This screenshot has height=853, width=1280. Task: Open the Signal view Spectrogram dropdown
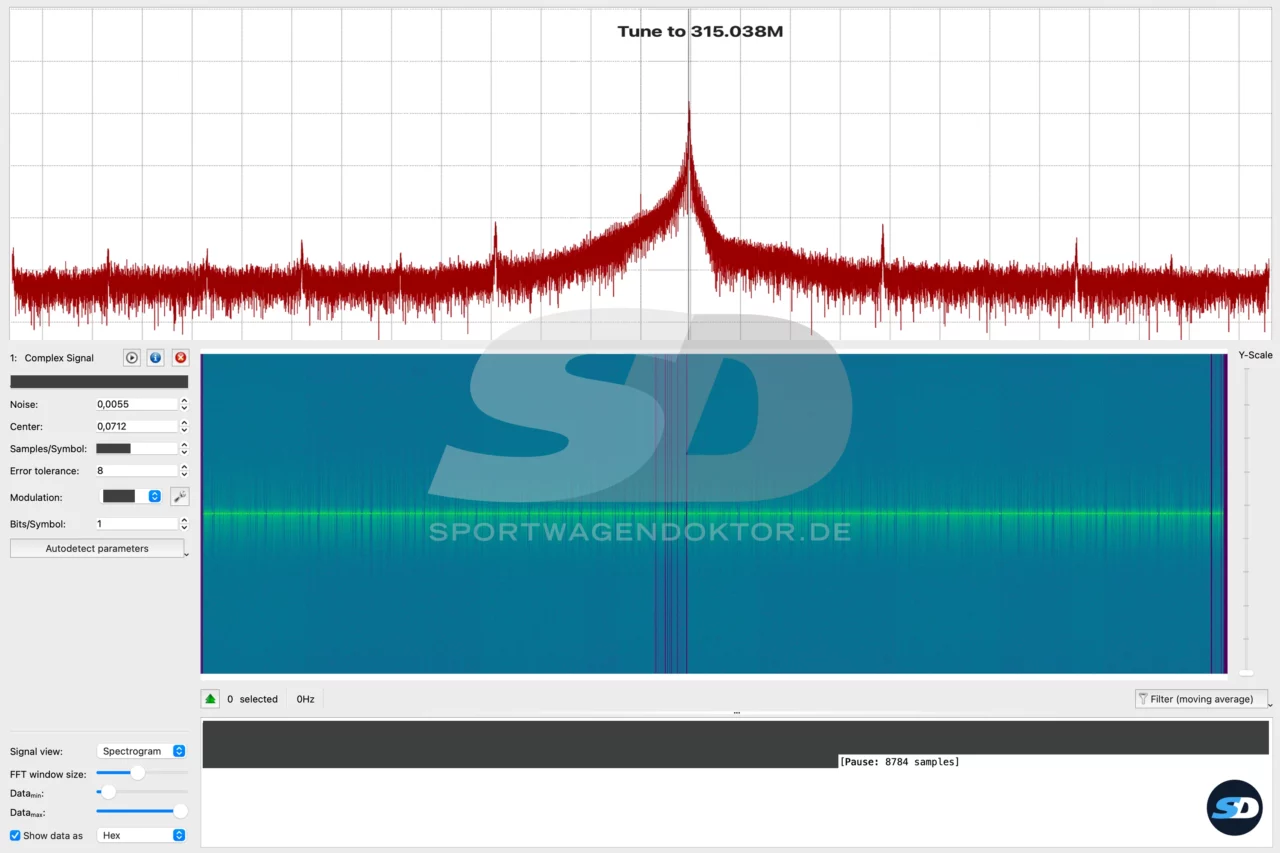141,751
